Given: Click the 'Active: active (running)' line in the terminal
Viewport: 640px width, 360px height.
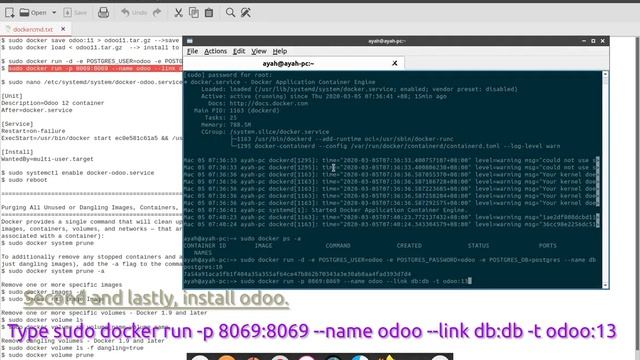Looking at the screenshot, I should click(324, 96).
